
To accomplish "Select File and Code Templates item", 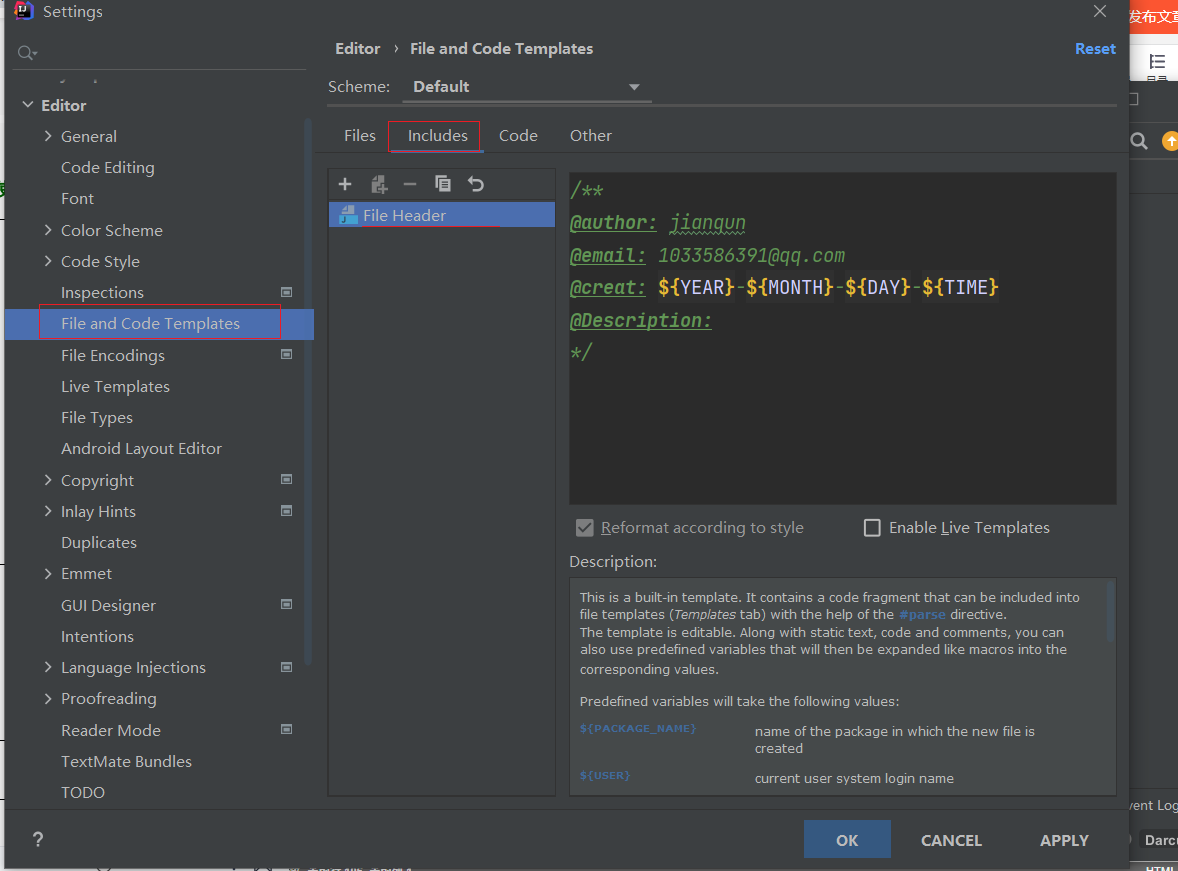I will [159, 324].
